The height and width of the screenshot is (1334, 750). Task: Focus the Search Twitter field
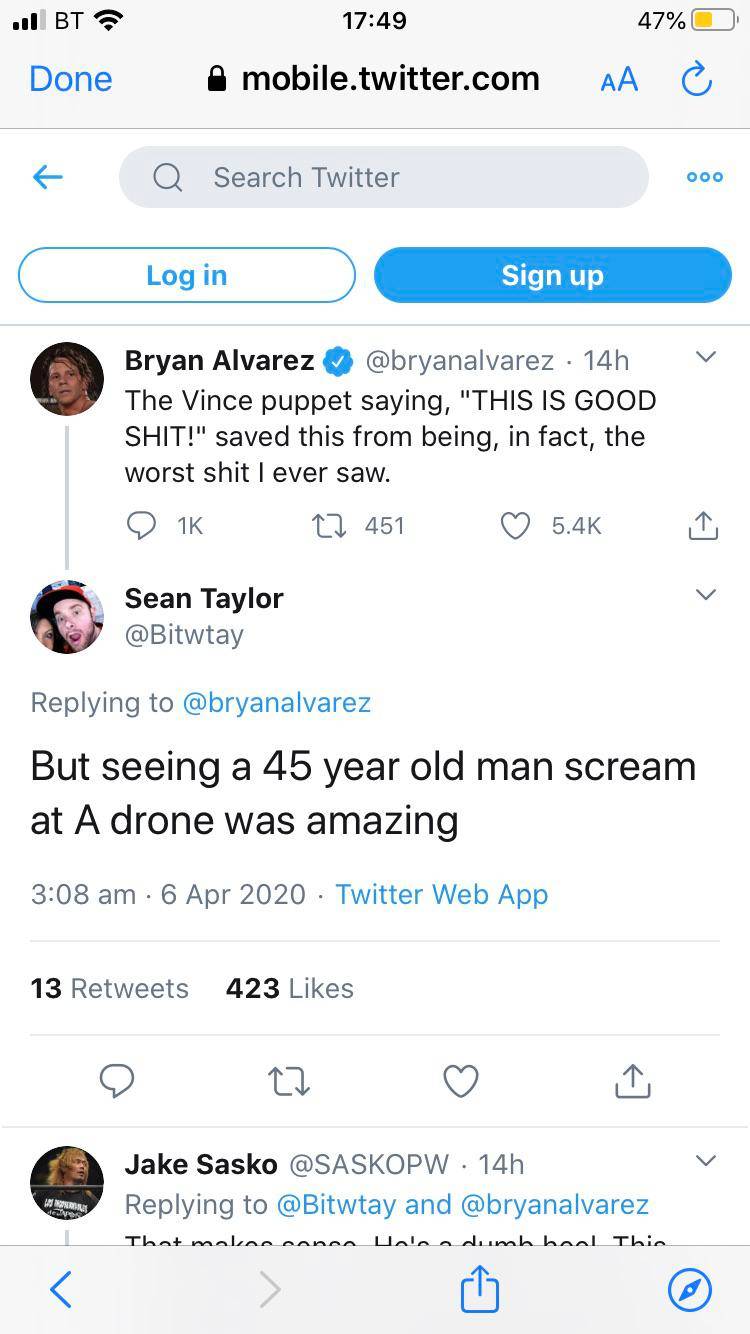[384, 177]
